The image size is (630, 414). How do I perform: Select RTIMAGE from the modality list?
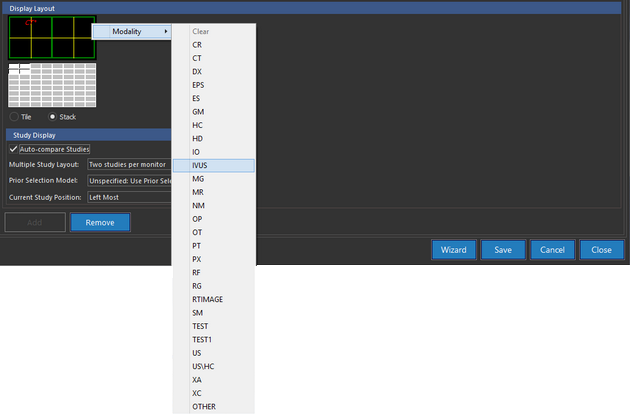coord(209,299)
